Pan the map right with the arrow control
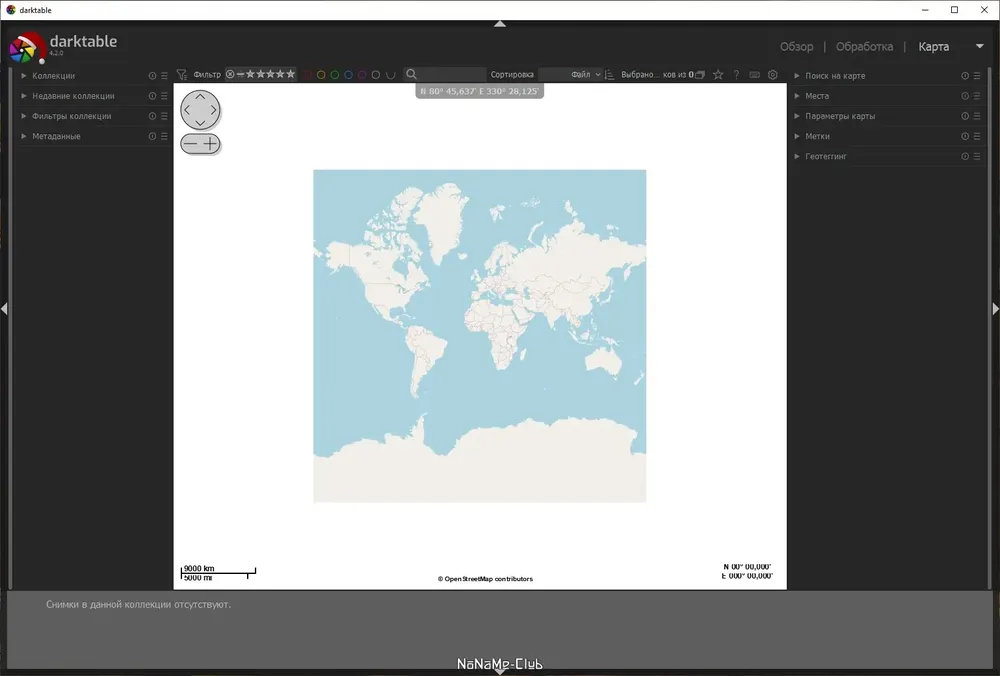Viewport: 1000px width, 676px height. click(x=213, y=110)
